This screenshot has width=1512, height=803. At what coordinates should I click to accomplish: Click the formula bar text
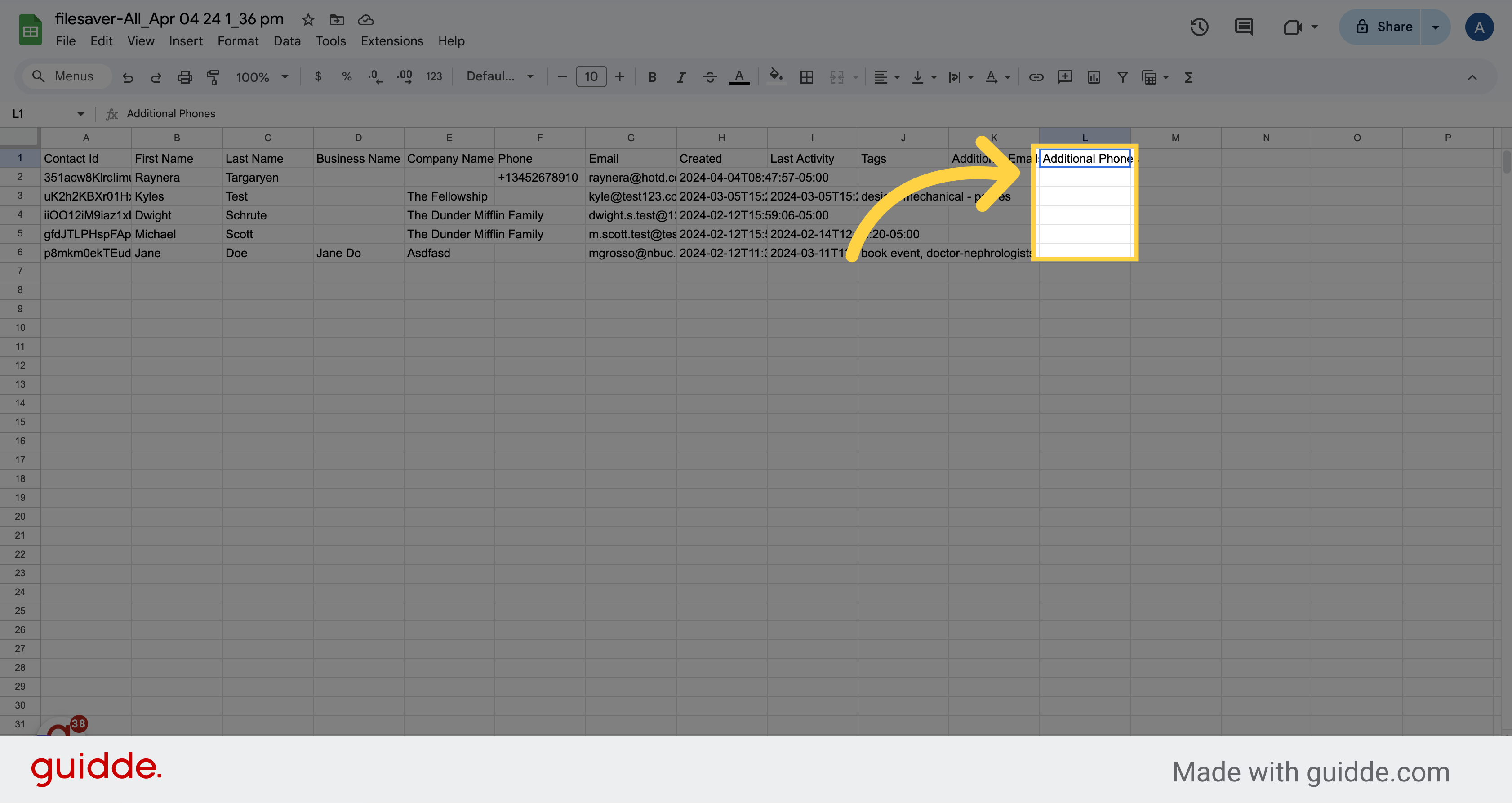click(x=171, y=114)
